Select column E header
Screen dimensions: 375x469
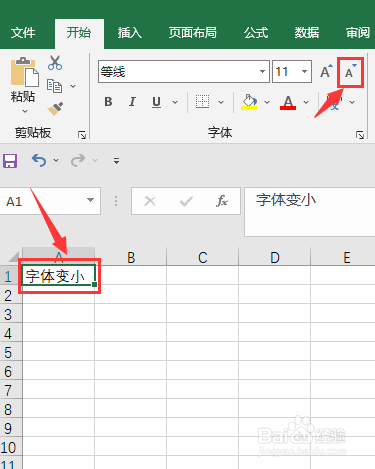click(343, 257)
